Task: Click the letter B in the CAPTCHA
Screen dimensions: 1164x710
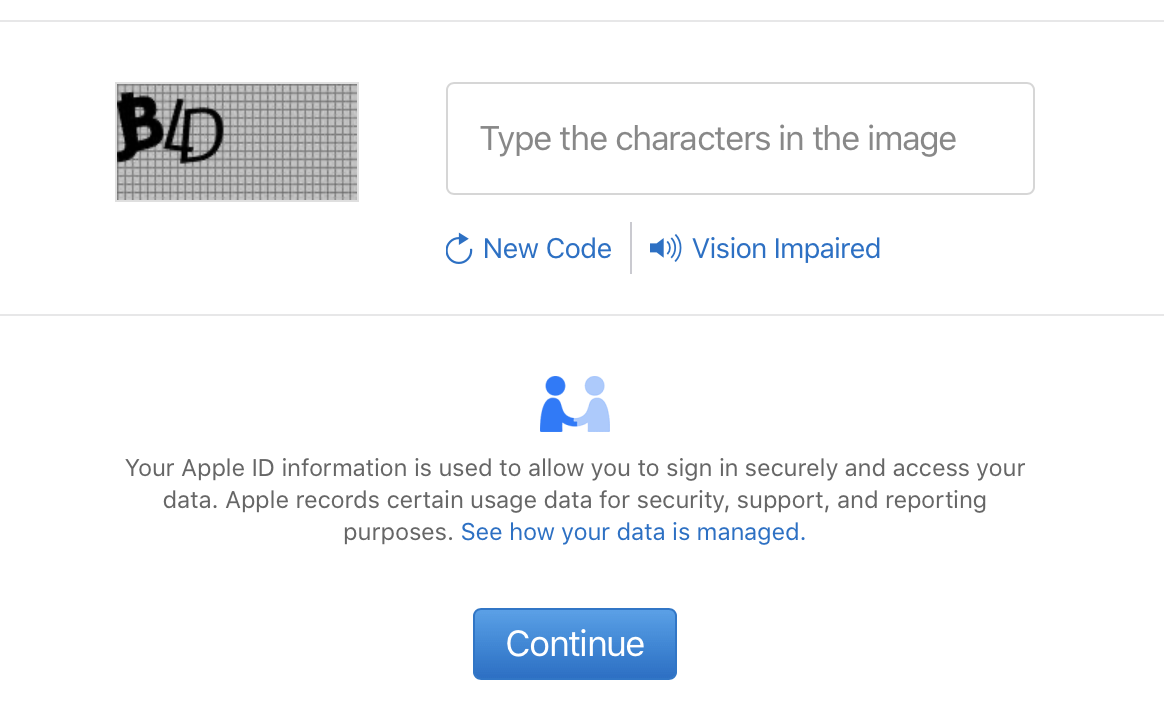Action: pos(140,126)
